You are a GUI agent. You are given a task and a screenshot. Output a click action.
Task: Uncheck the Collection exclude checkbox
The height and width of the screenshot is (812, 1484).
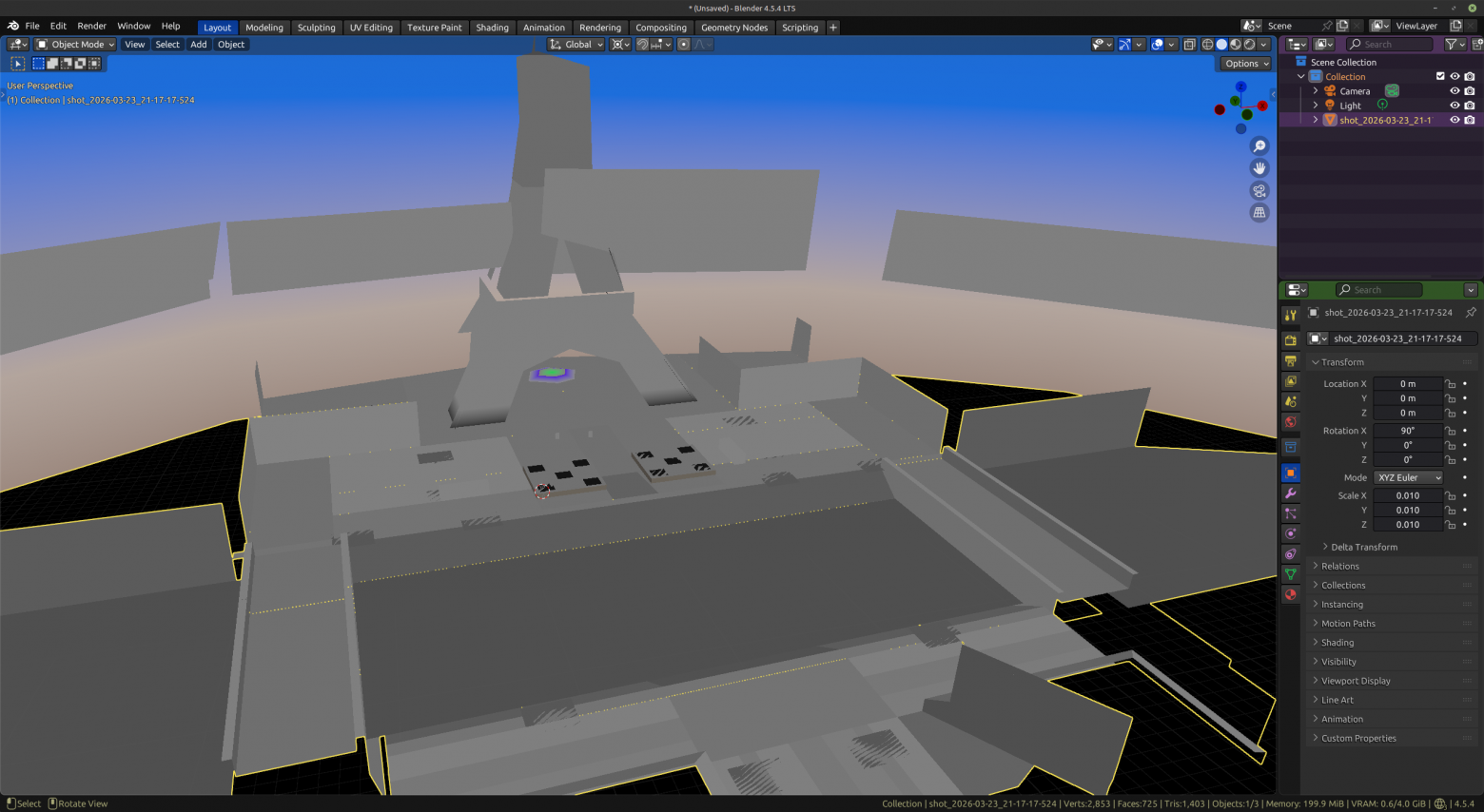coord(1440,76)
